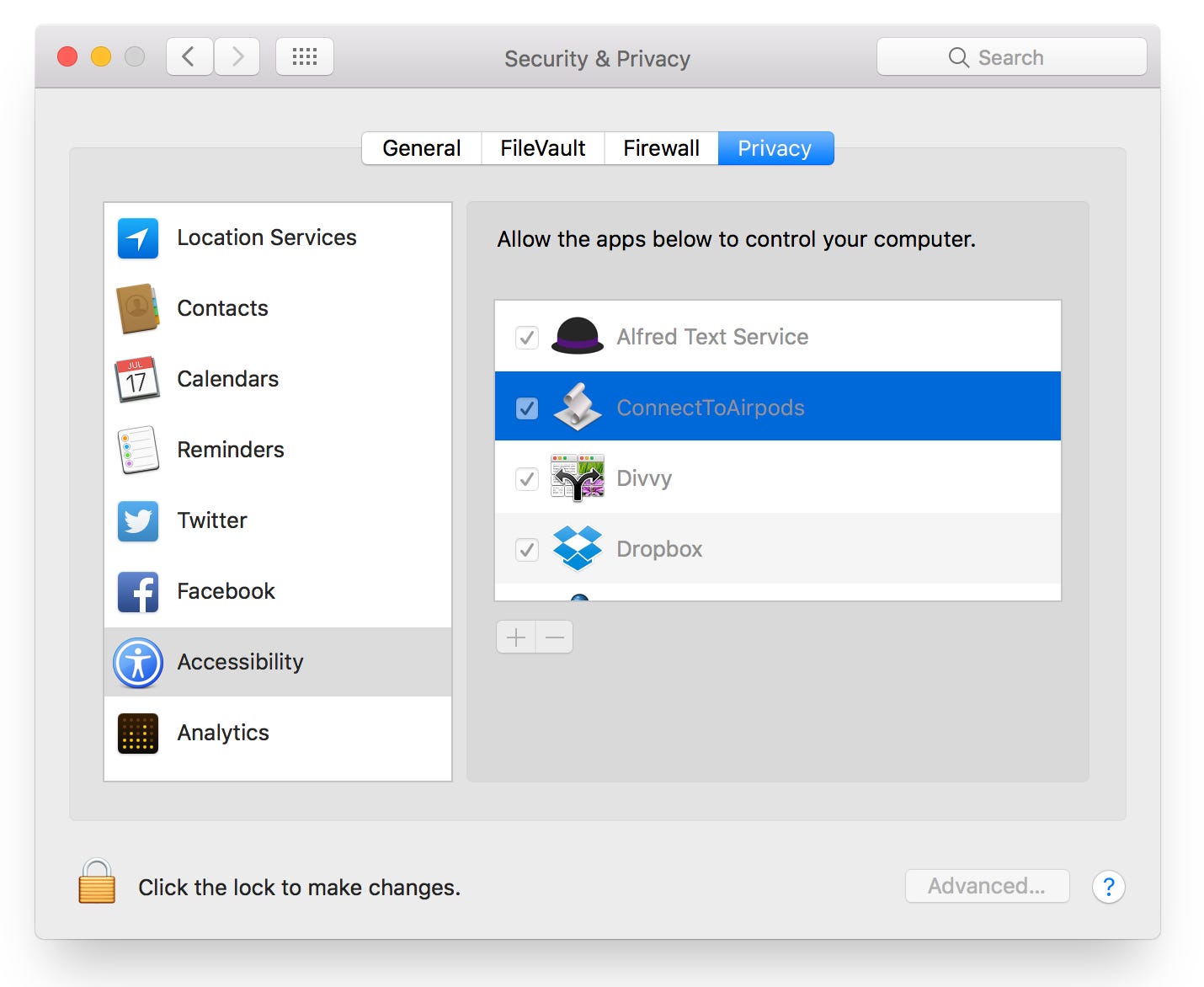Click the Analytics grid icon
The image size is (1204, 987).
pyautogui.click(x=138, y=734)
